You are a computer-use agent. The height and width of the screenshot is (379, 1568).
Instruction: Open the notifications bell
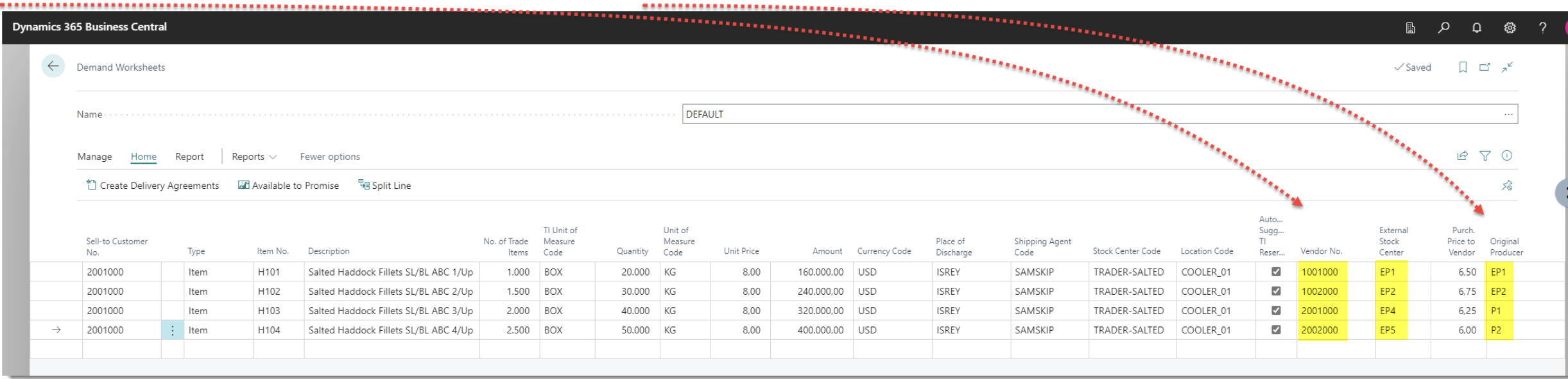pyautogui.click(x=1477, y=28)
